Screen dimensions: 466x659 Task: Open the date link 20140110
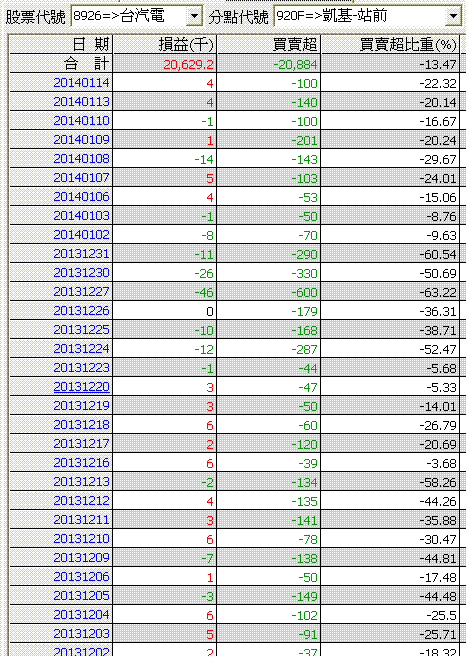click(x=82, y=121)
